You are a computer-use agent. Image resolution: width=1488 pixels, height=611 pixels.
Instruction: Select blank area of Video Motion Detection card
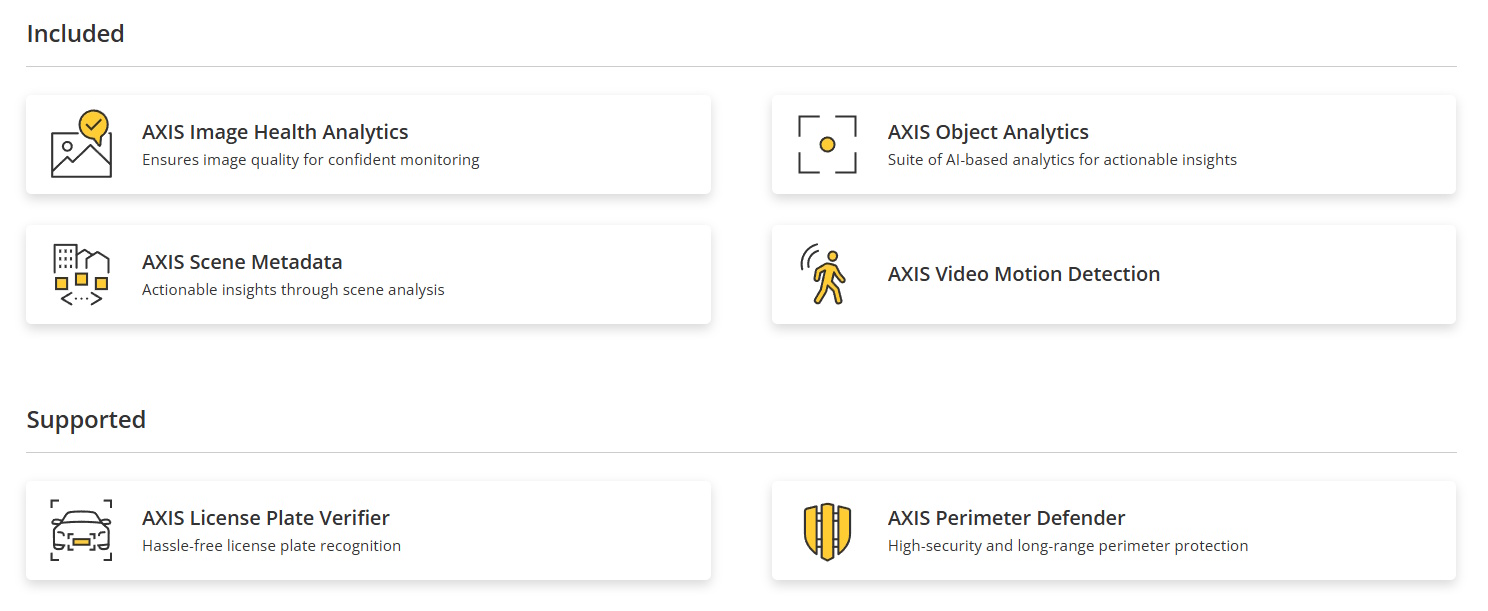(x=1300, y=274)
